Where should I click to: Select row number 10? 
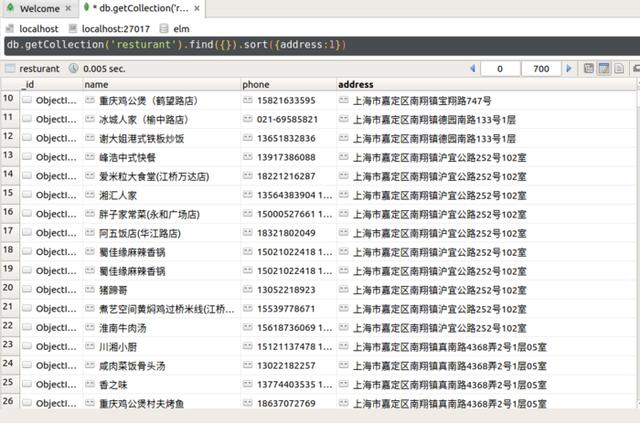click(x=9, y=98)
